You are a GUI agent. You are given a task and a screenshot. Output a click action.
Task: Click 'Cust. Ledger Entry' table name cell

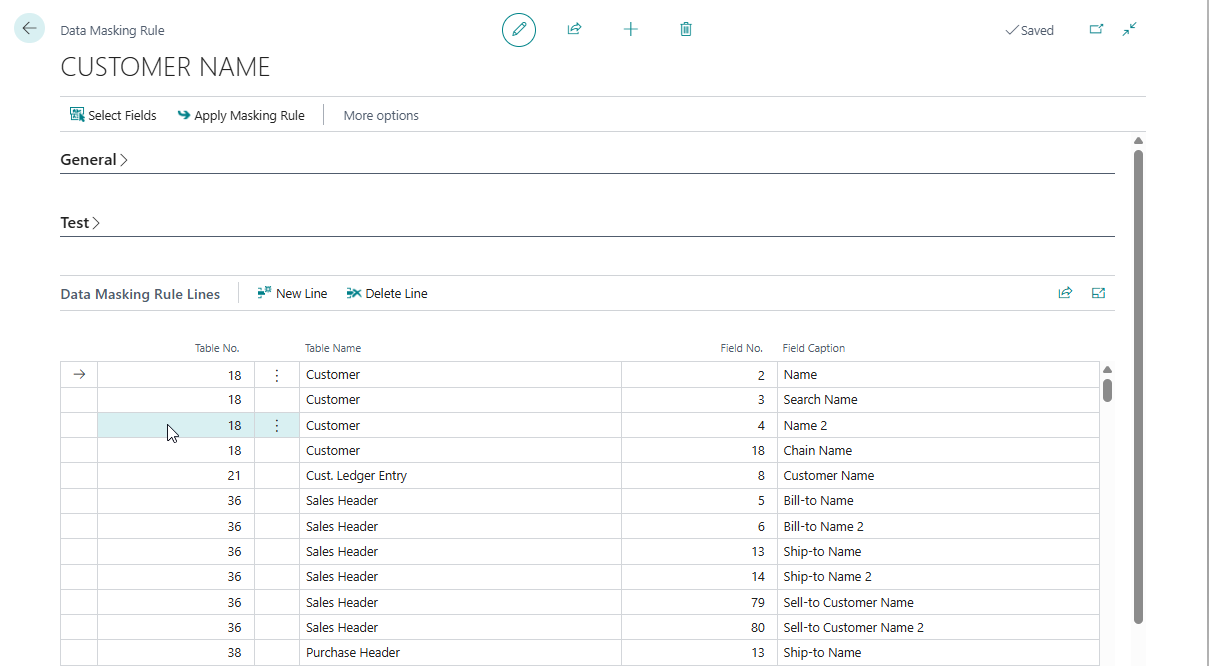(460, 475)
